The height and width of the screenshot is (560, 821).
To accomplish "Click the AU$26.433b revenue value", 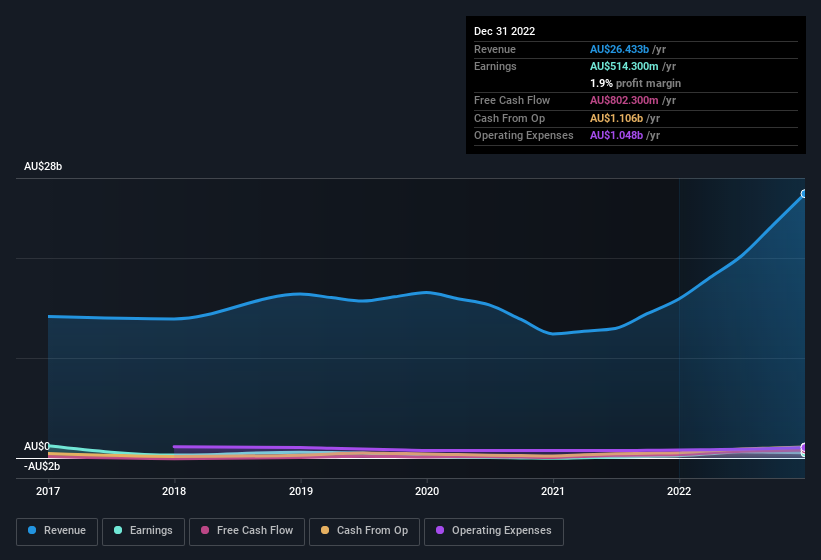I will 619,49.
